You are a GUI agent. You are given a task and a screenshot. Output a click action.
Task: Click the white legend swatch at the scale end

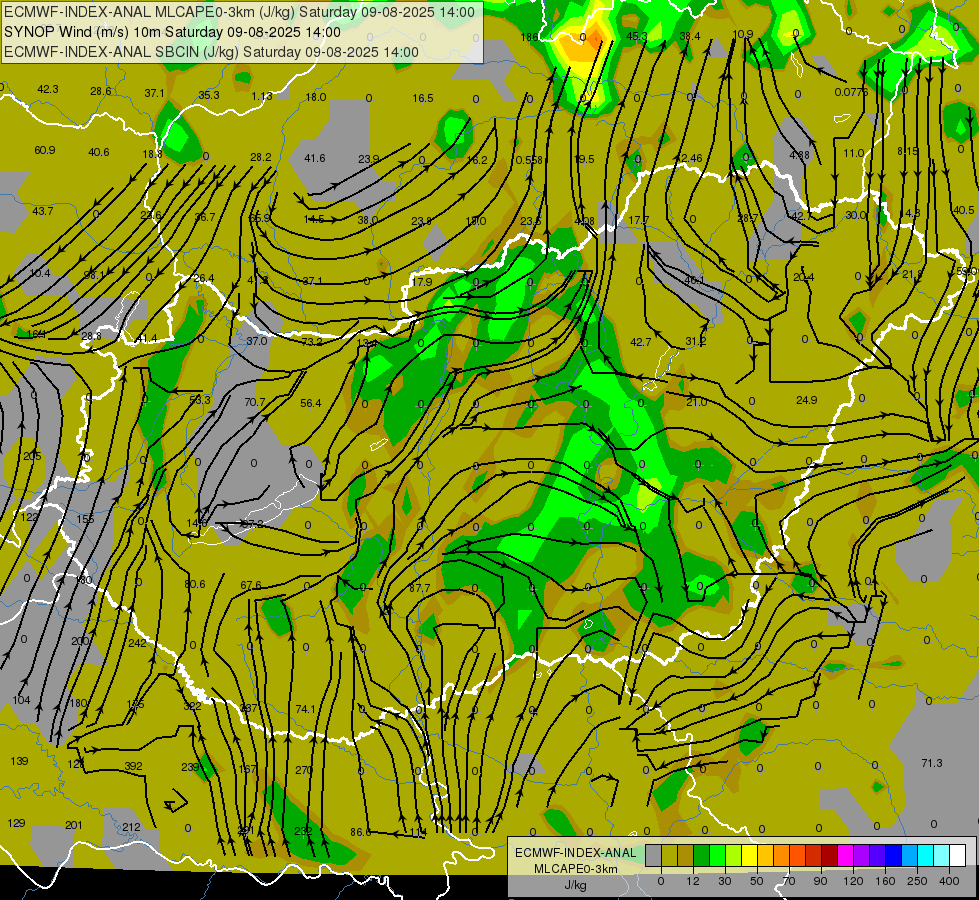coord(957,855)
